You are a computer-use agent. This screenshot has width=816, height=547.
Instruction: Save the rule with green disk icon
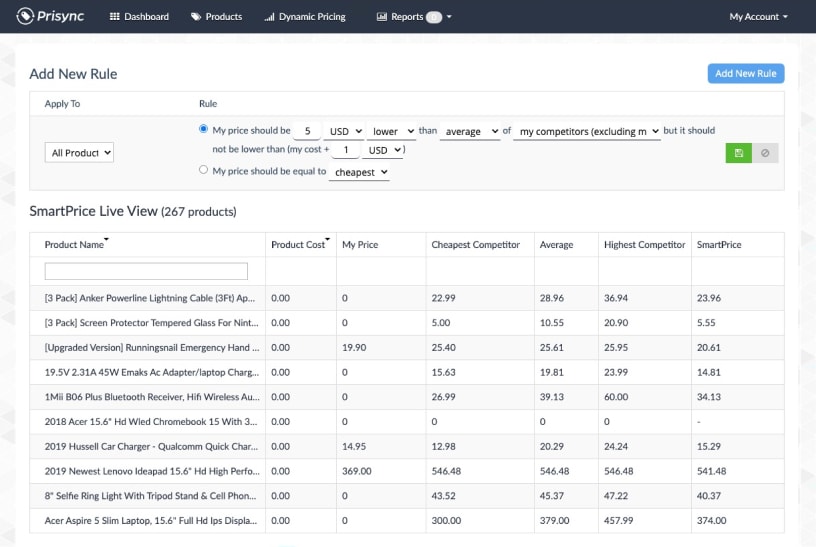click(738, 152)
